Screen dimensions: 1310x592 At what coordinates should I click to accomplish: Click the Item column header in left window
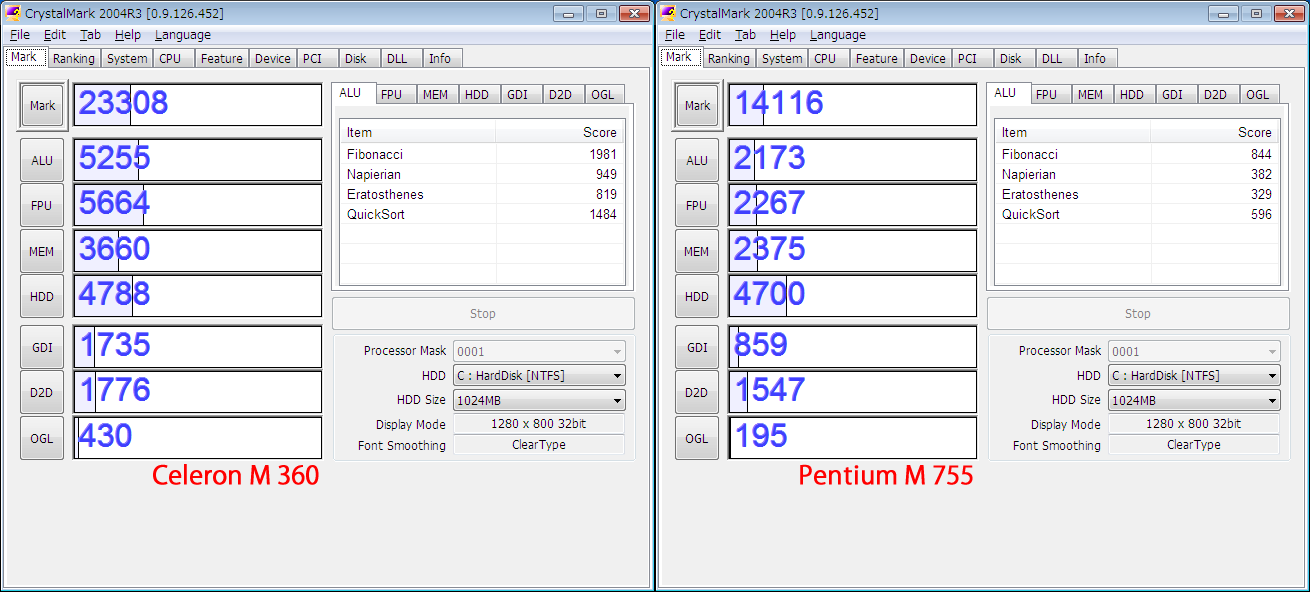click(x=418, y=132)
